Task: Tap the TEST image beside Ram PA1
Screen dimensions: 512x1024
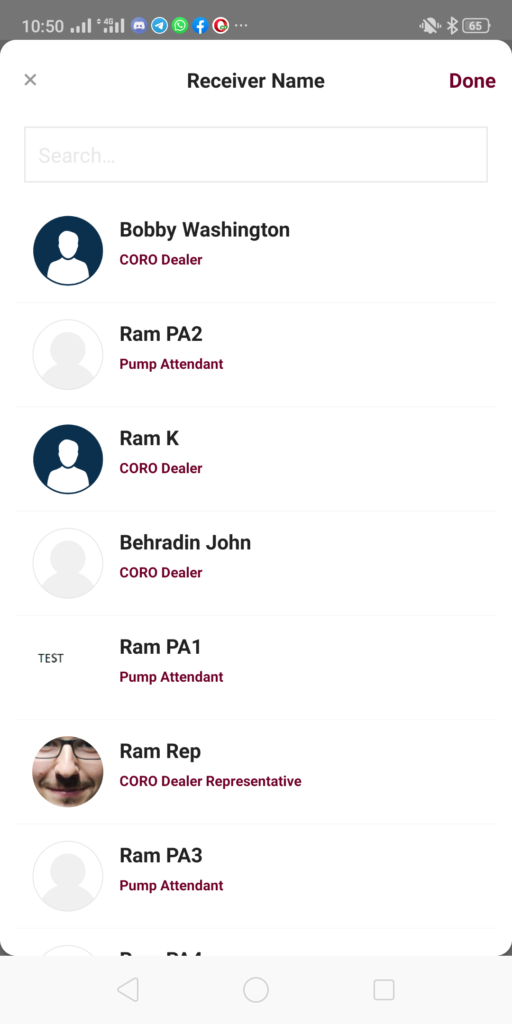Action: pyautogui.click(x=51, y=658)
